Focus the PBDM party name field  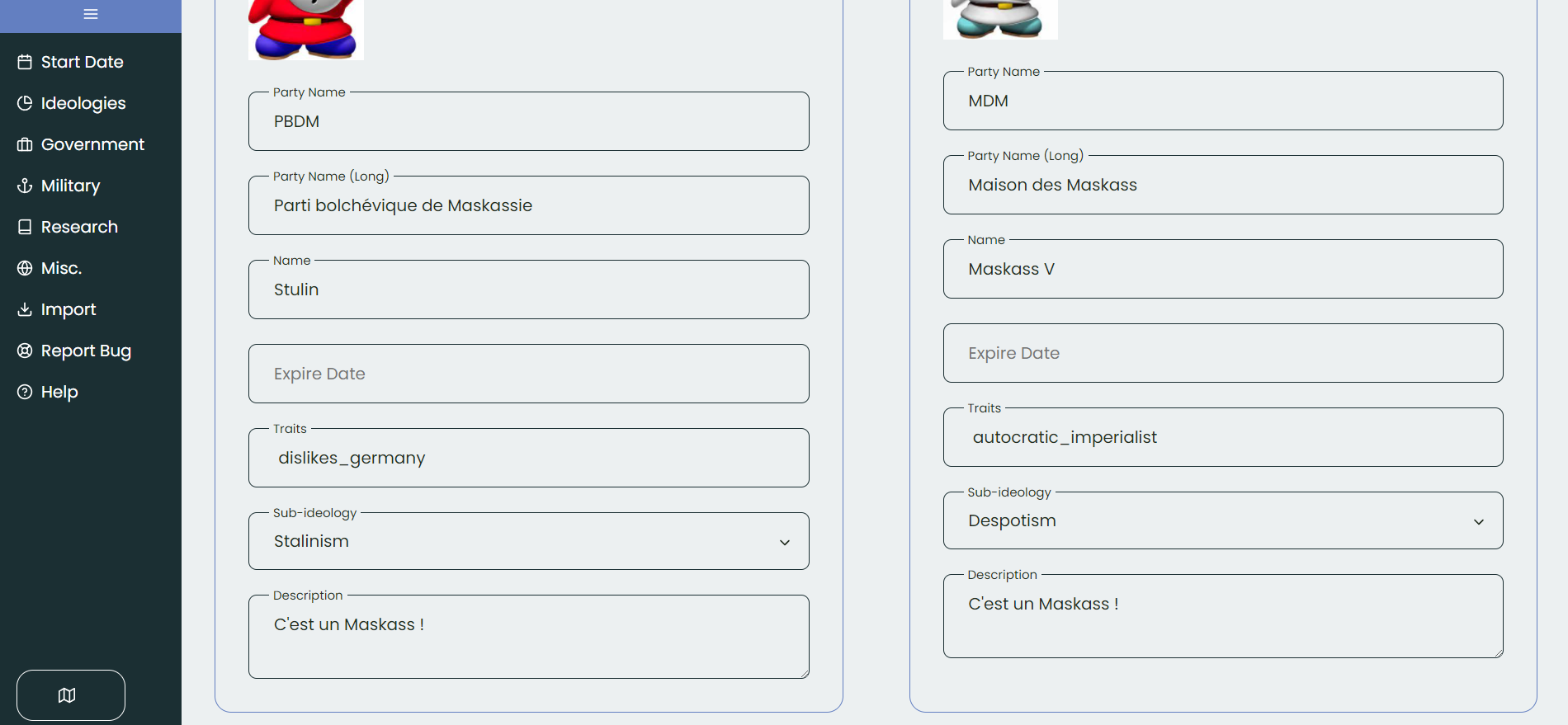click(528, 122)
